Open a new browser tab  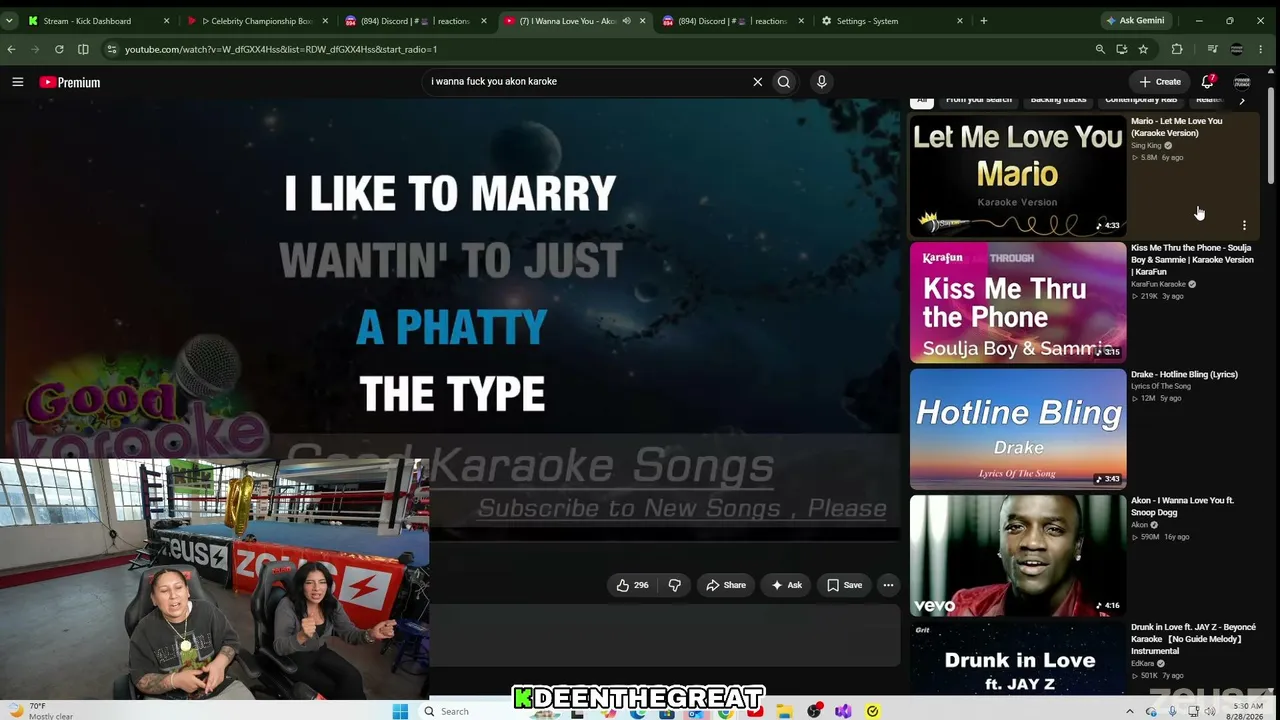[x=984, y=21]
